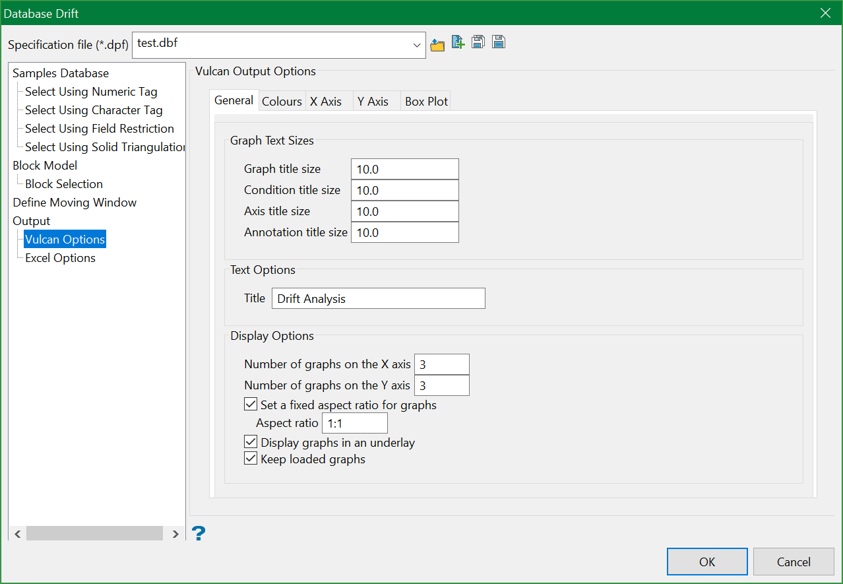The height and width of the screenshot is (584, 843).
Task: Close the Database Drift dialog window
Action: [824, 13]
